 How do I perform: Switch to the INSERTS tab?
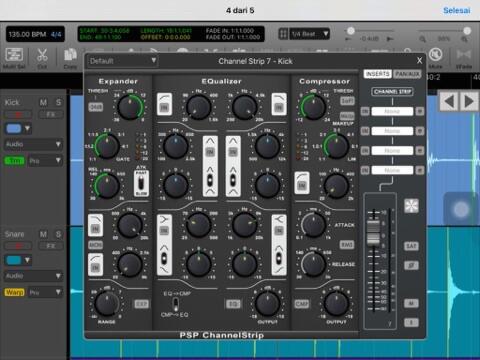[378, 74]
